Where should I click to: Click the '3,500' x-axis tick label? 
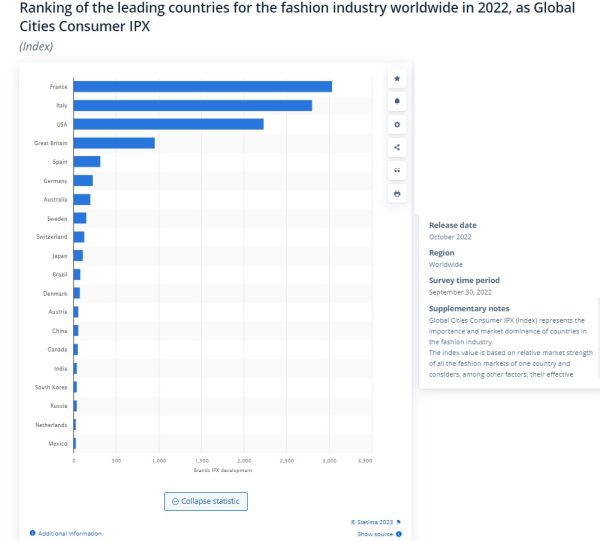click(365, 461)
